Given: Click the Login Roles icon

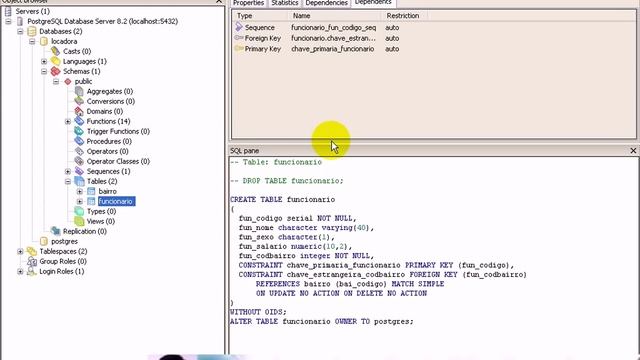Looking at the screenshot, I should click(x=31, y=271).
